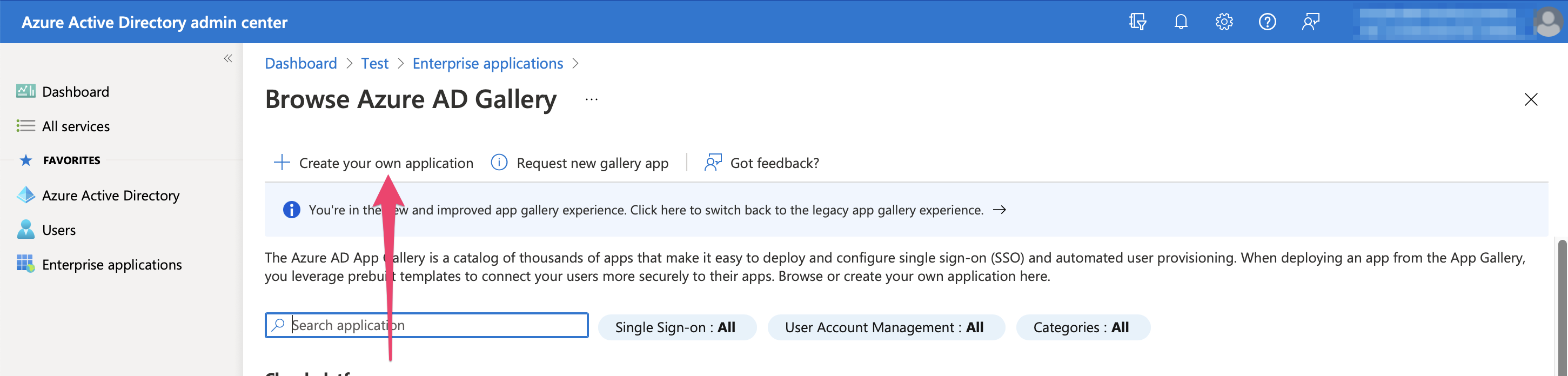1568x376 pixels.
Task: Open All services in the sidebar
Action: tap(76, 126)
